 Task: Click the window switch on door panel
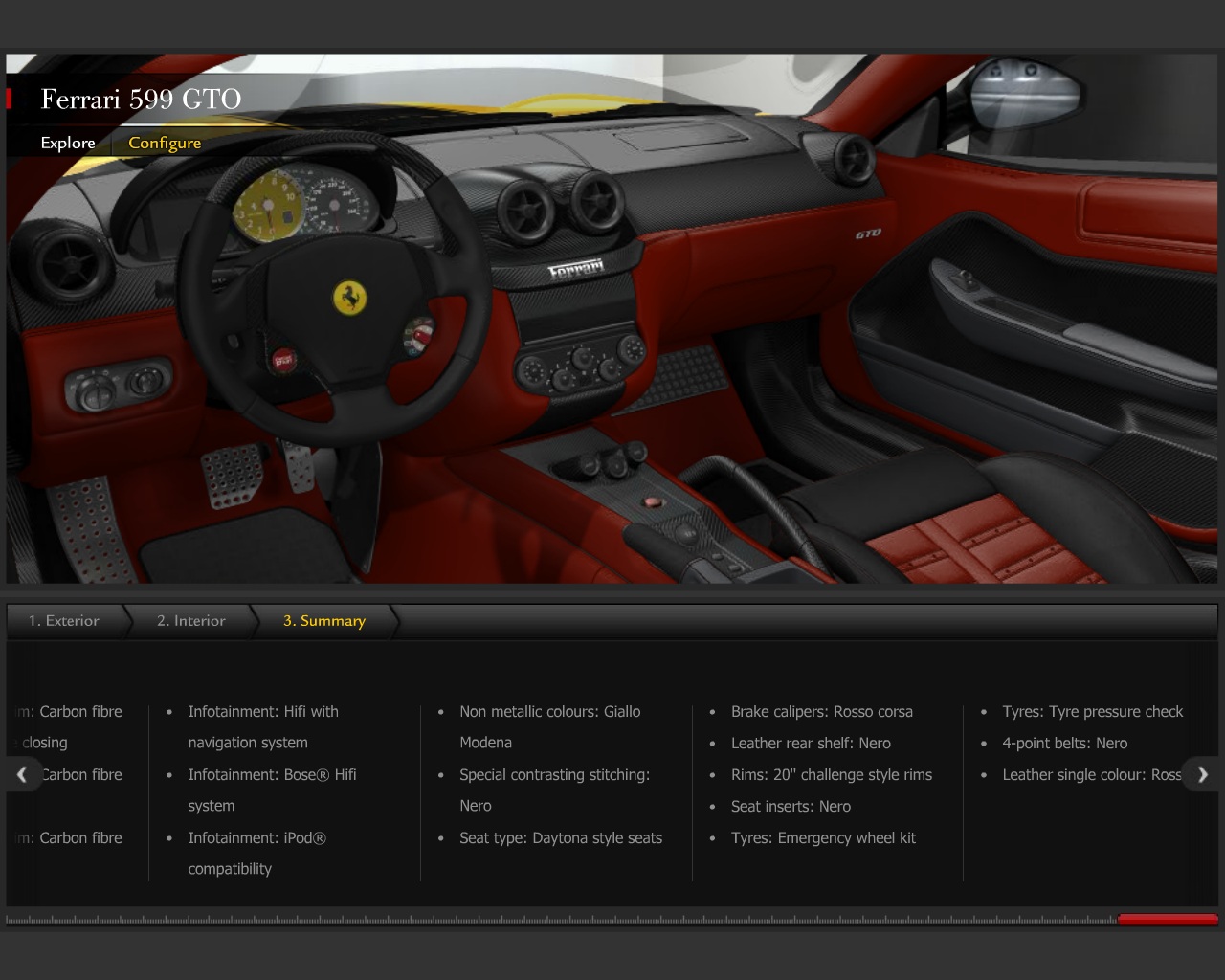pos(964,280)
